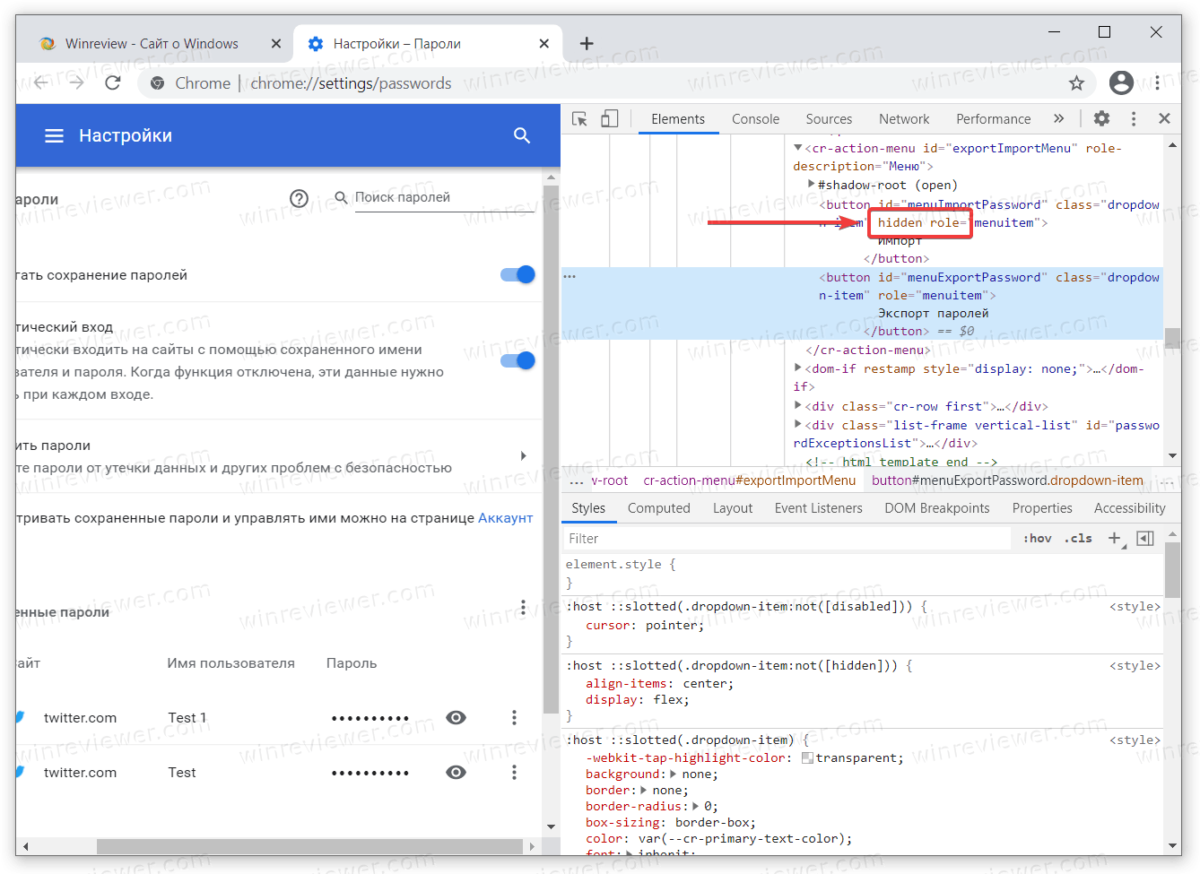
Task: Click the settings search magnifier icon
Action: pos(521,136)
